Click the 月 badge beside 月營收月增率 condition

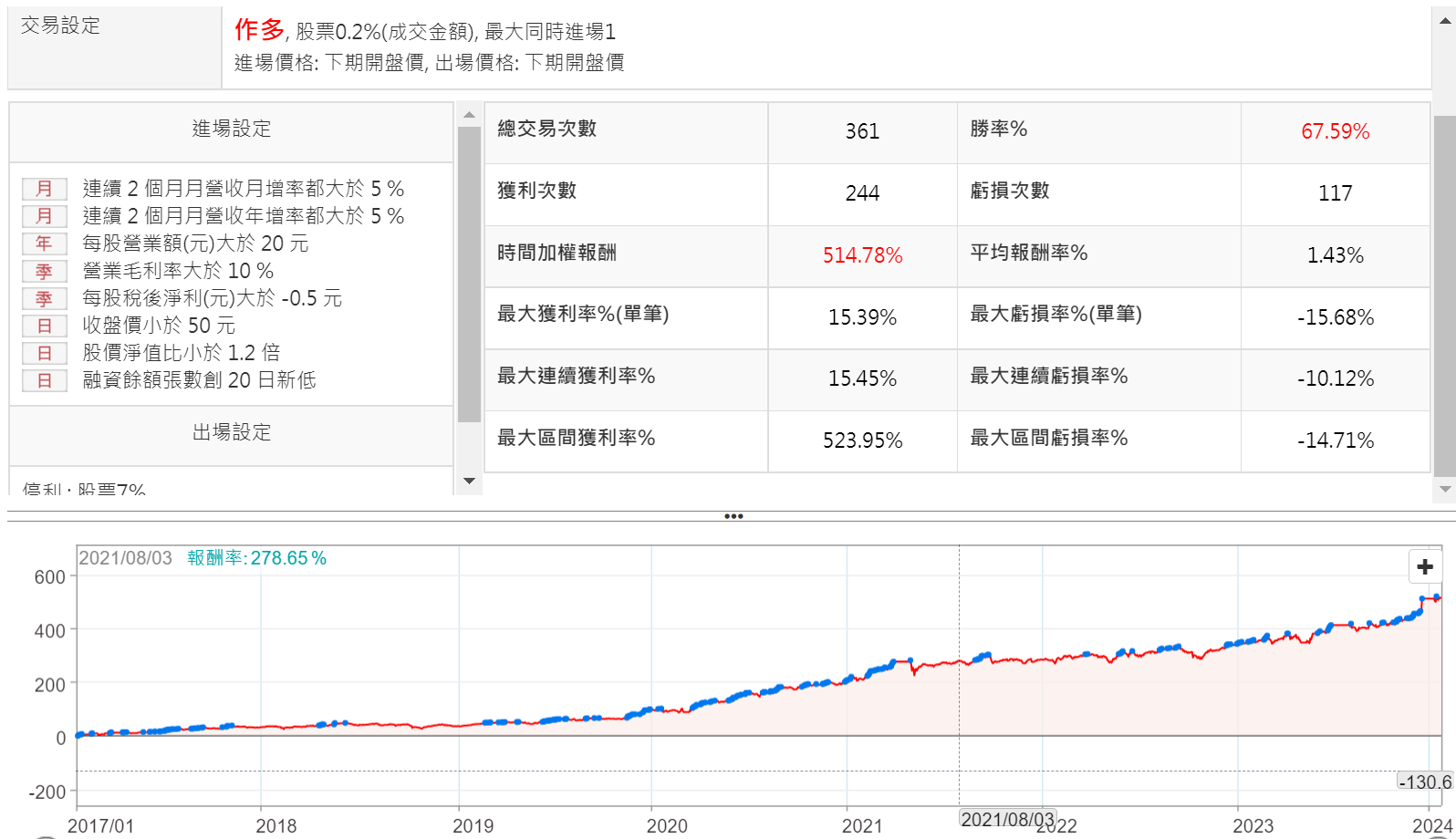tap(44, 190)
